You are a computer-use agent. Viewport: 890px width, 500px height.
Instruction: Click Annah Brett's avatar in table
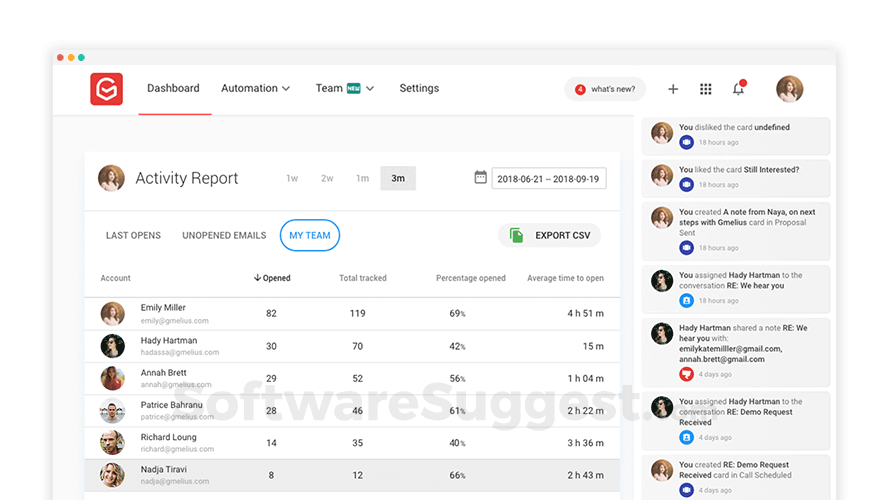click(112, 378)
